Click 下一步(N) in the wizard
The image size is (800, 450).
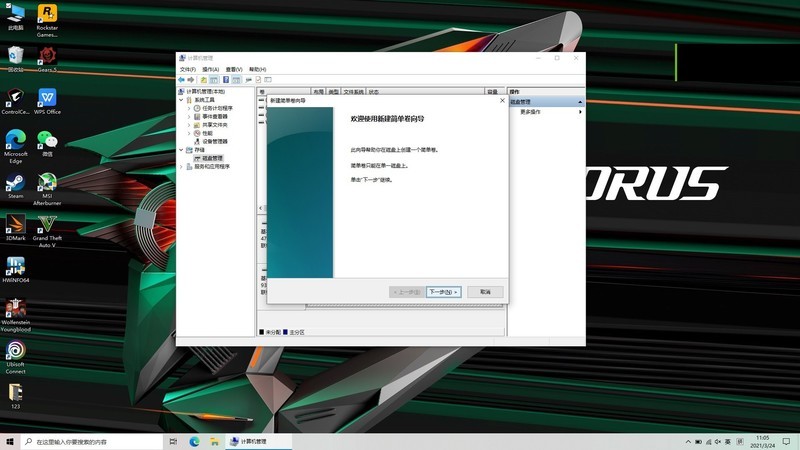pos(443,292)
